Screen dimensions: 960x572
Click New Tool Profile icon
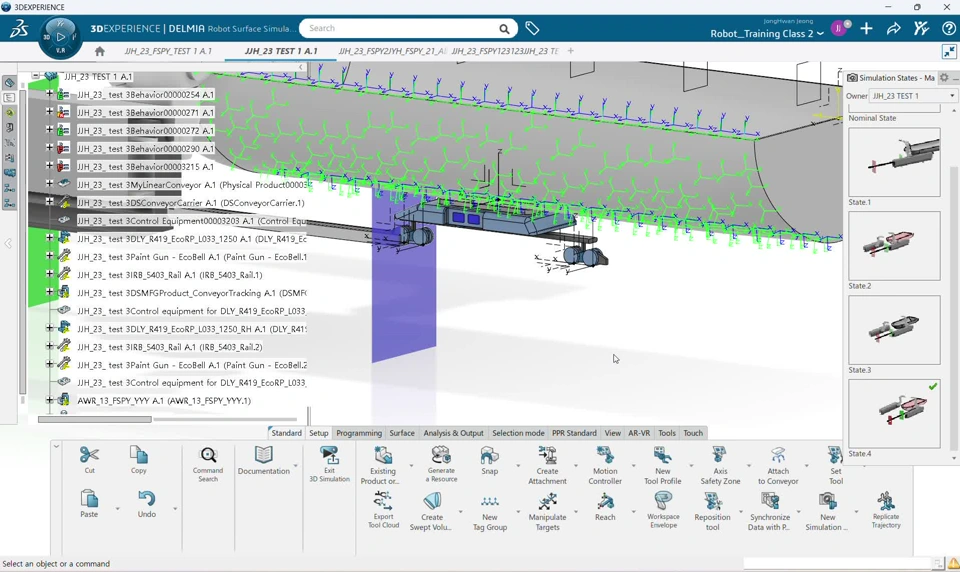pyautogui.click(x=662, y=455)
